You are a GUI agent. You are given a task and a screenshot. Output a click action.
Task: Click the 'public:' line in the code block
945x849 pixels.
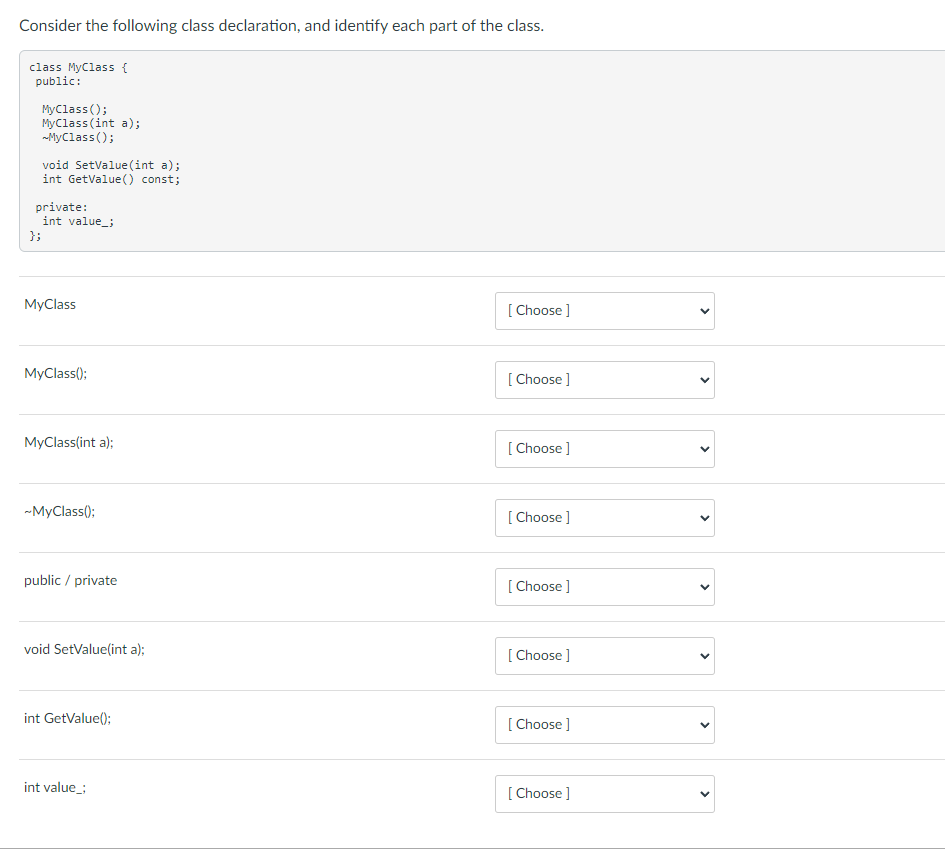pos(58,80)
